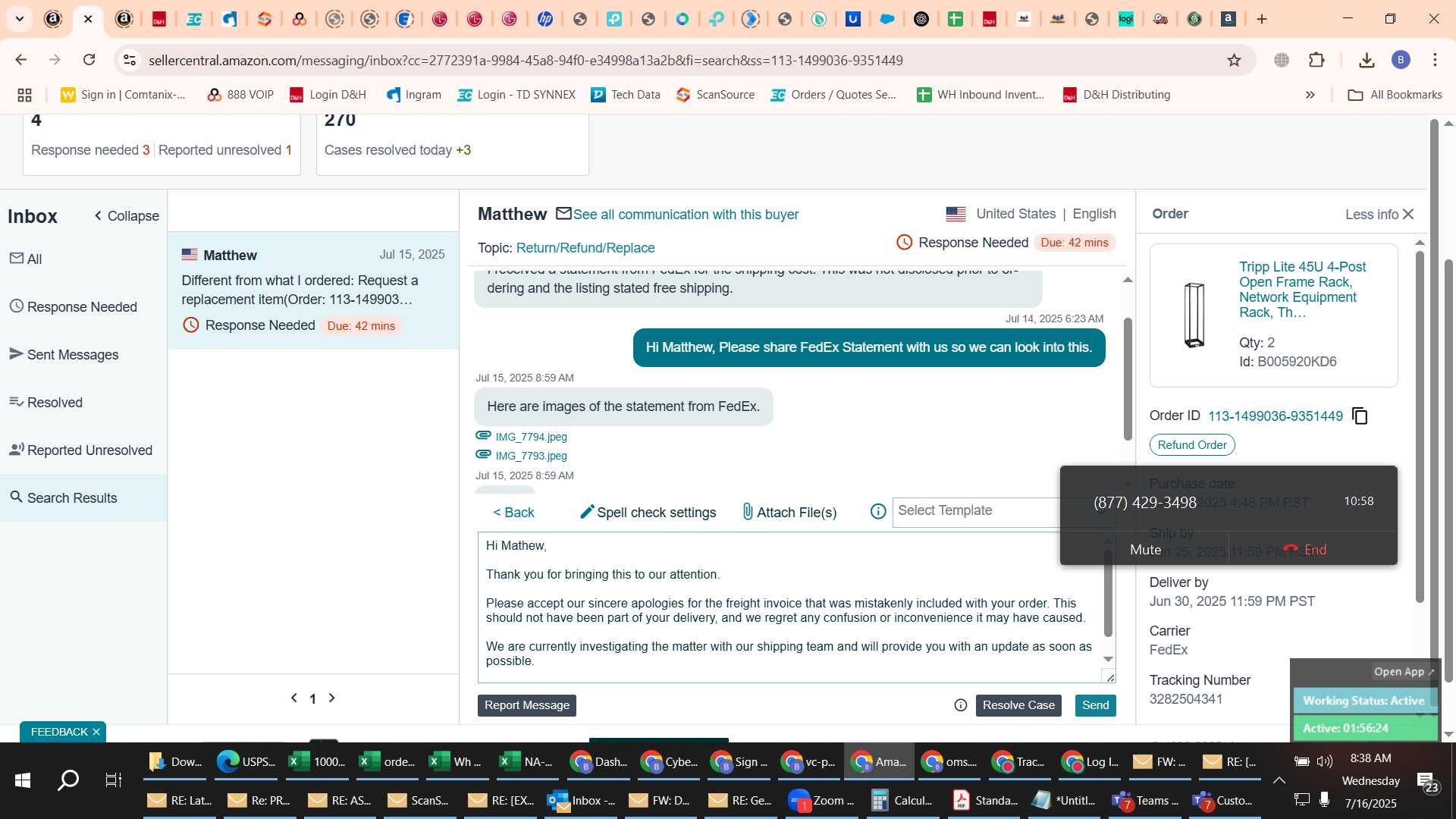Close order details via Less info
The image size is (1456, 819).
click(1380, 215)
